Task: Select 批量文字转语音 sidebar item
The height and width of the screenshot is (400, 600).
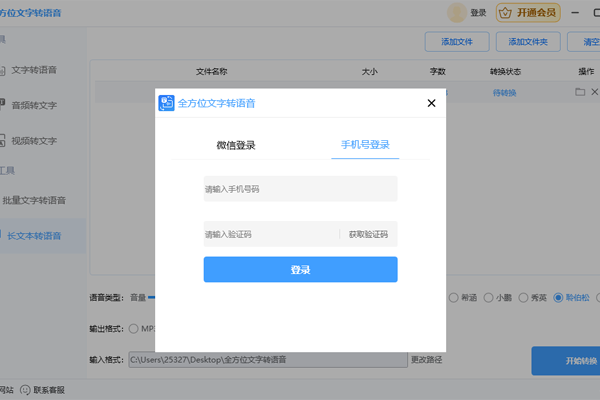Action: (x=34, y=200)
